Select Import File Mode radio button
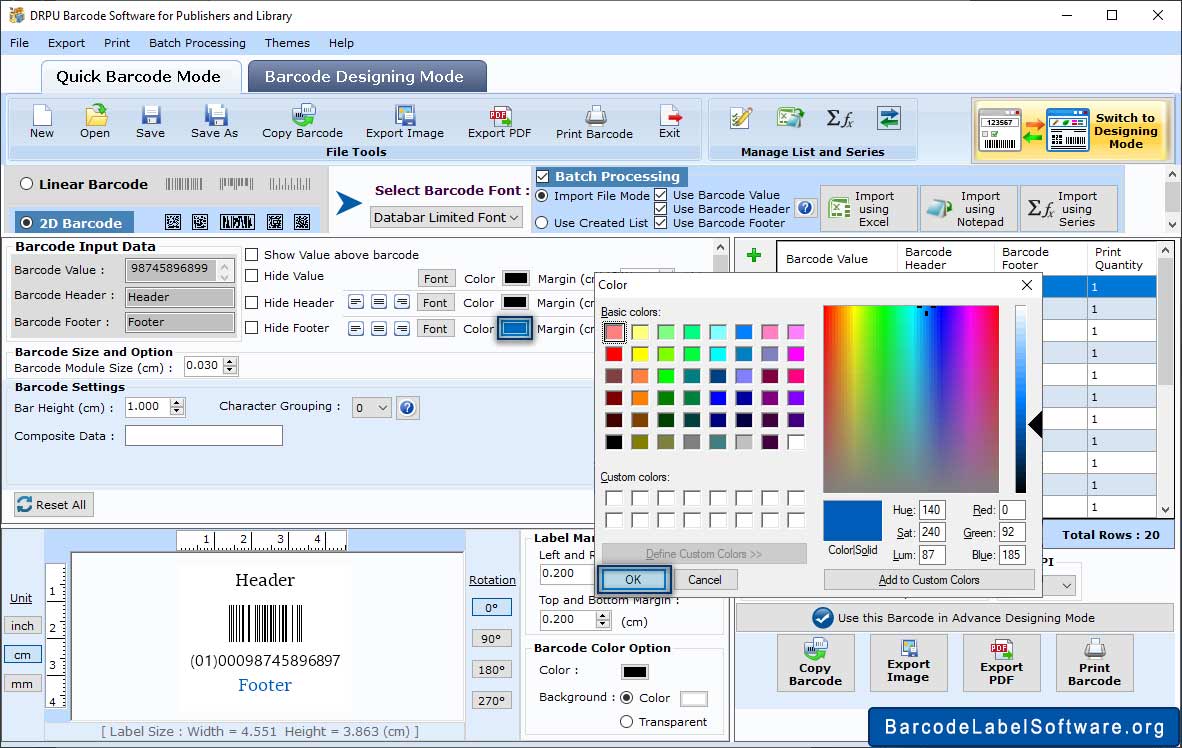 (x=541, y=196)
